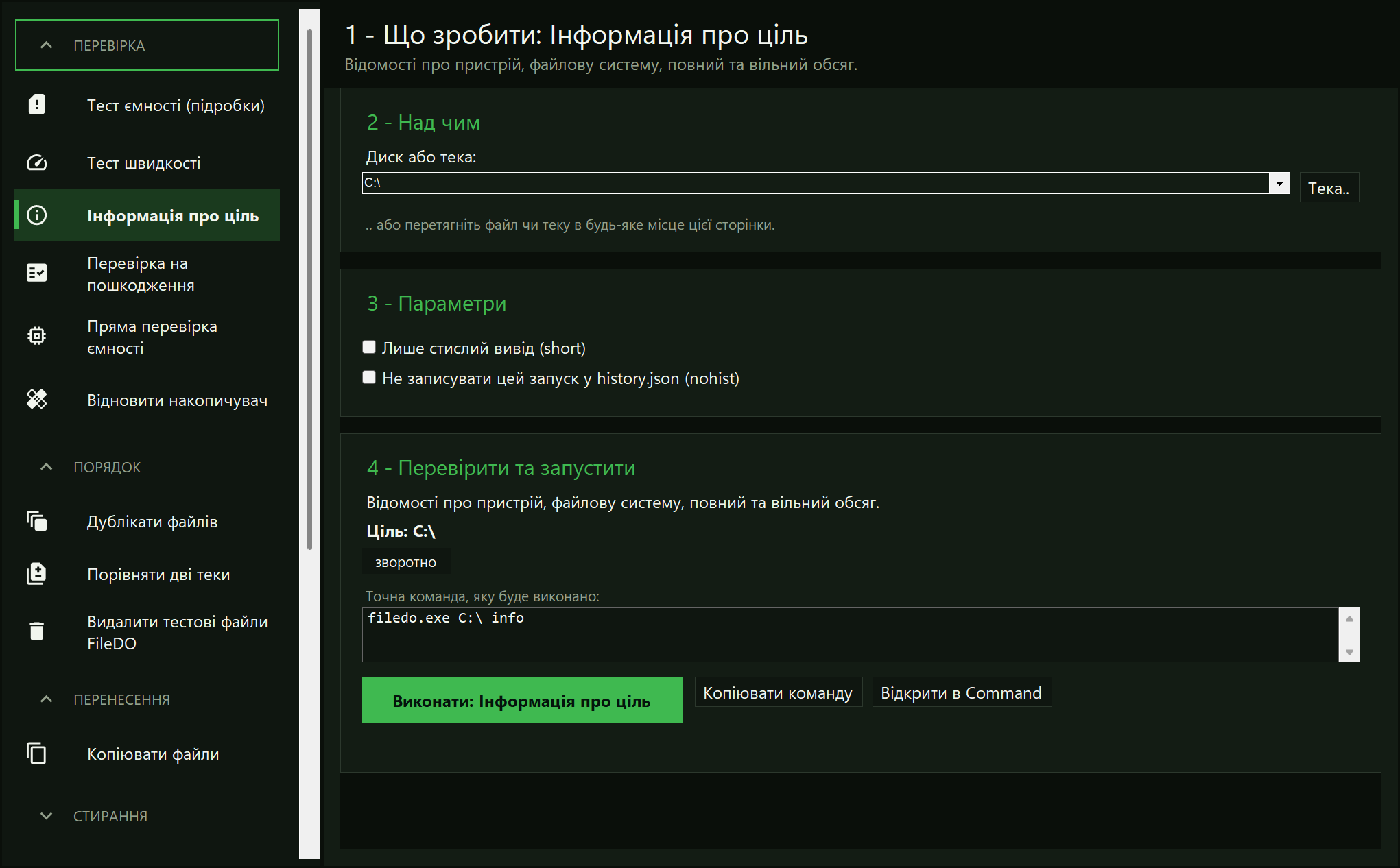Viewport: 1400px width, 868px height.
Task: Run Виконати: Інформація про ціль
Action: tap(522, 700)
